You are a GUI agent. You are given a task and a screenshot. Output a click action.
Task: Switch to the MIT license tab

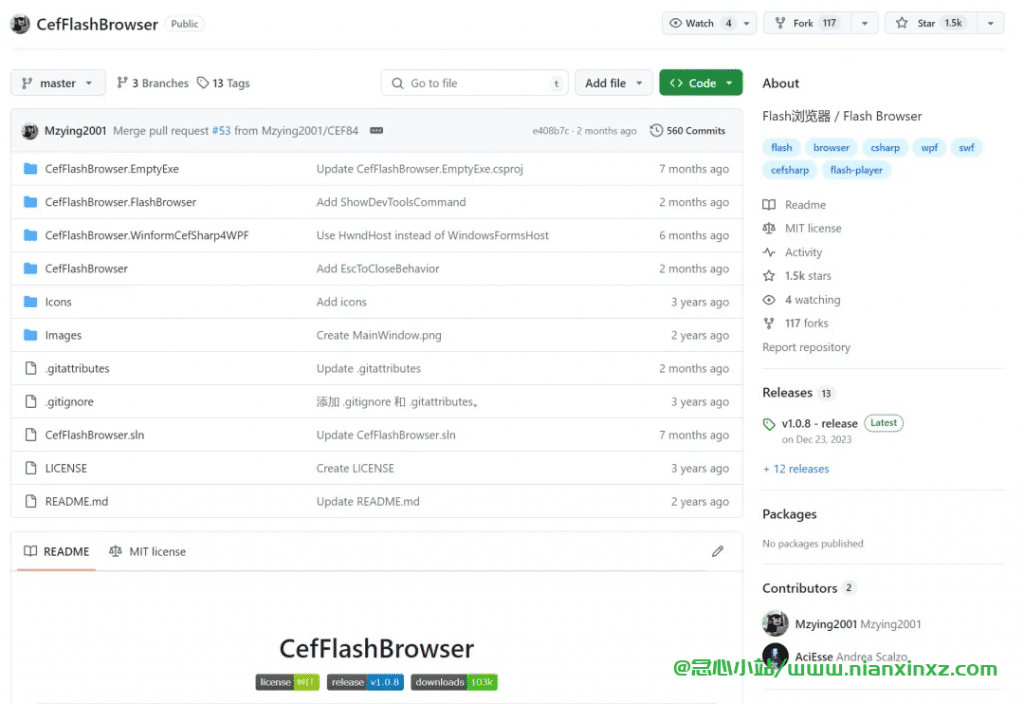(x=148, y=552)
